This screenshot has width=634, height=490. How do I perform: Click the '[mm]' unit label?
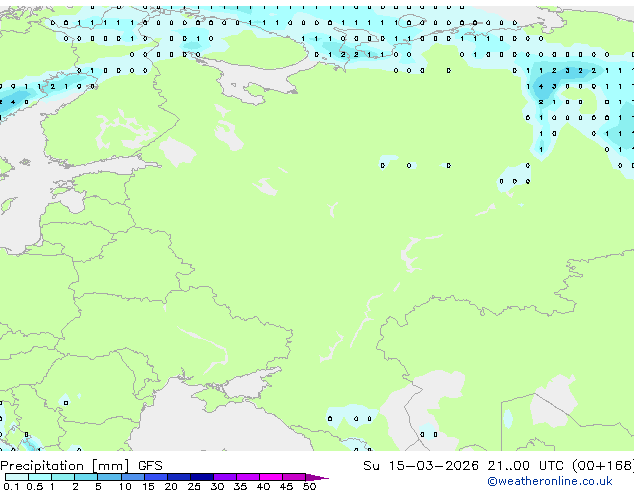tap(111, 466)
